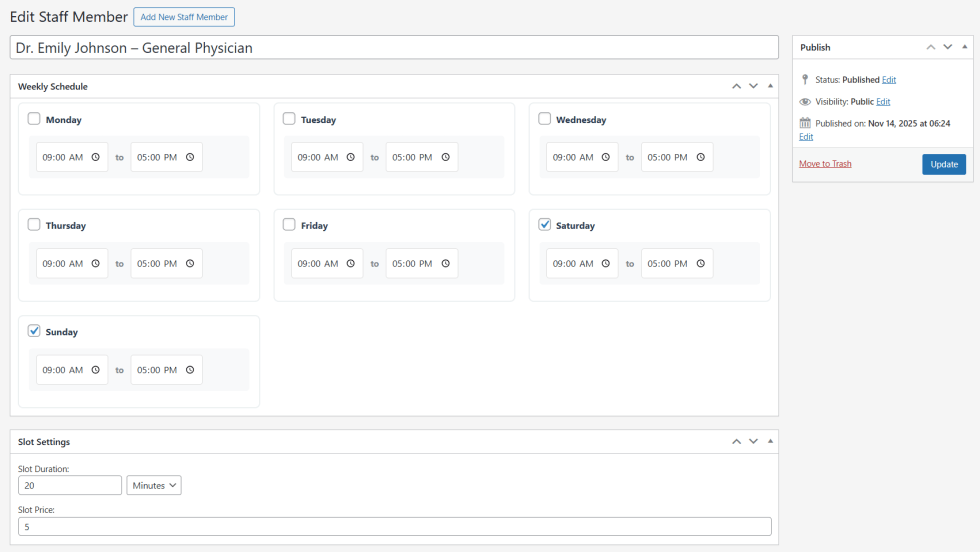This screenshot has width=980, height=552.
Task: Click the Update button
Action: point(944,164)
